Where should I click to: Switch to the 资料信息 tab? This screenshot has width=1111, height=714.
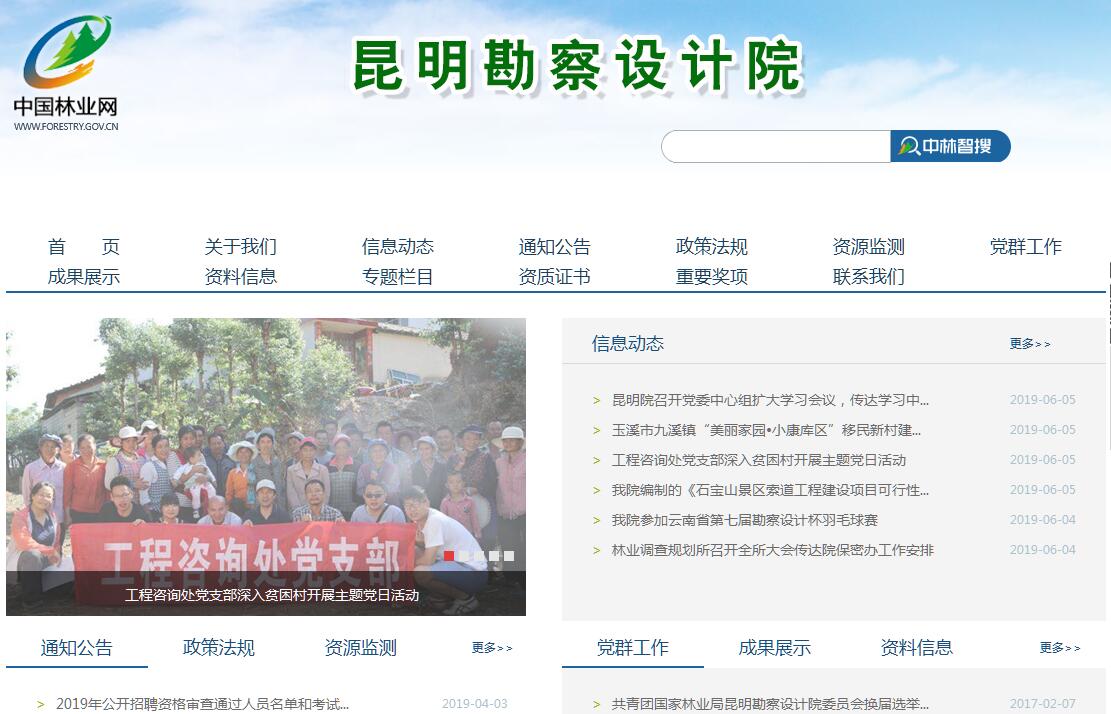point(916,647)
